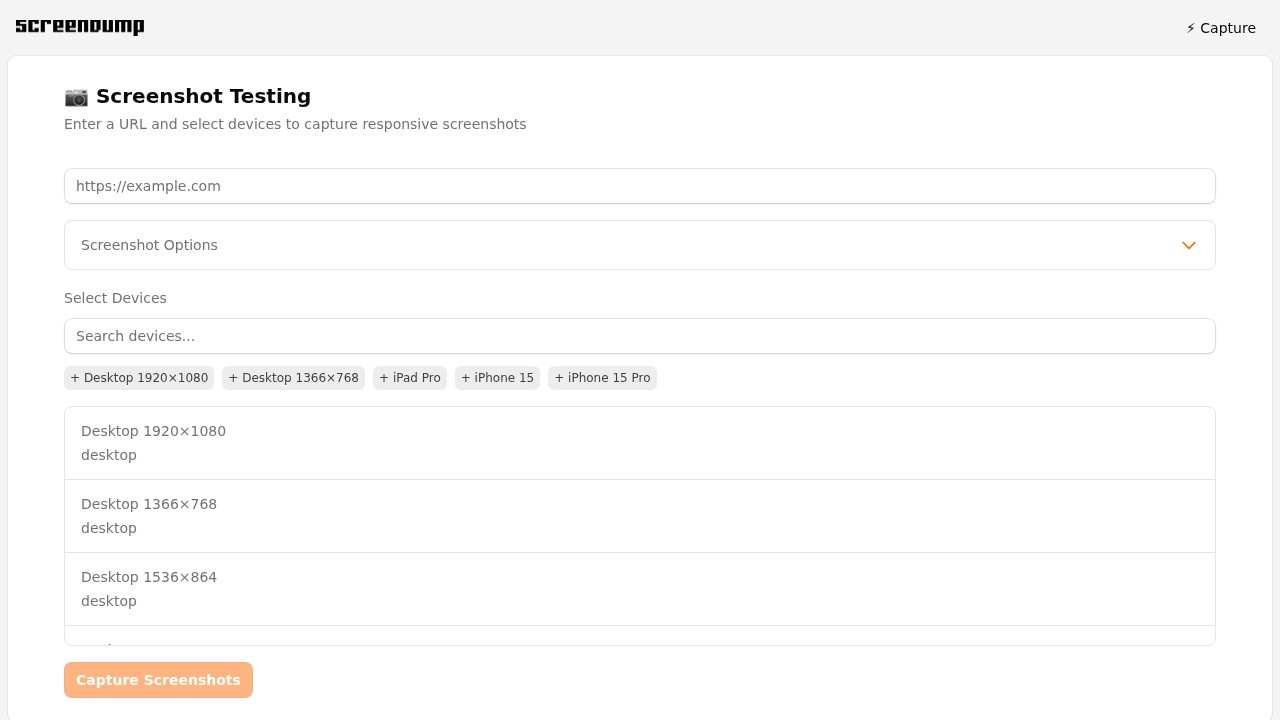Open the Capture link in the header

[1220, 28]
